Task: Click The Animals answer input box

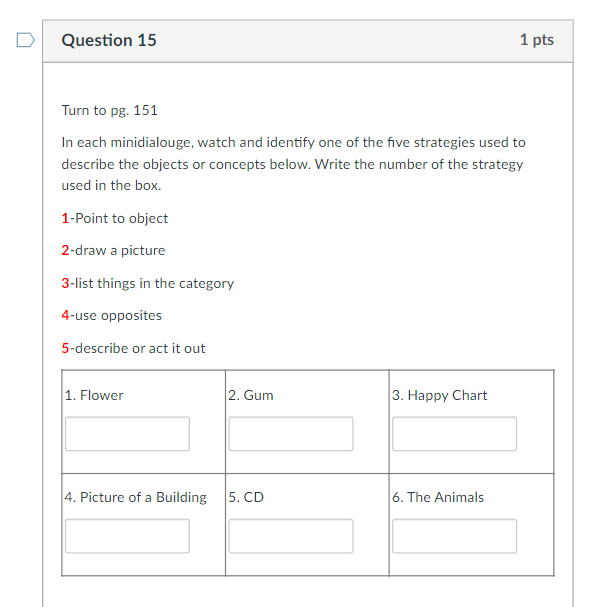Action: (454, 536)
